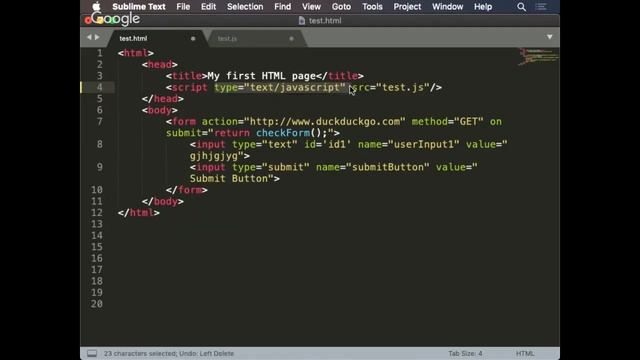Click the test.html file icon in title bar
This screenshot has width=640, height=360.
302,20
